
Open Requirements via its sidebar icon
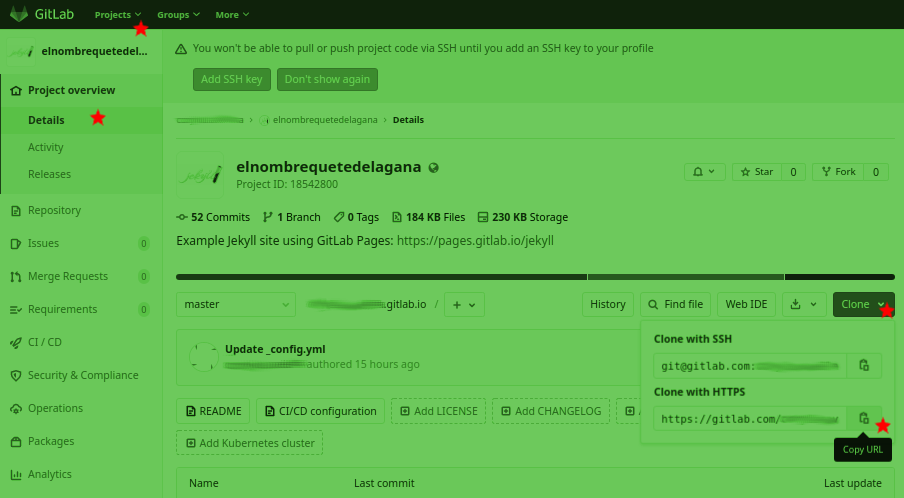(16, 310)
